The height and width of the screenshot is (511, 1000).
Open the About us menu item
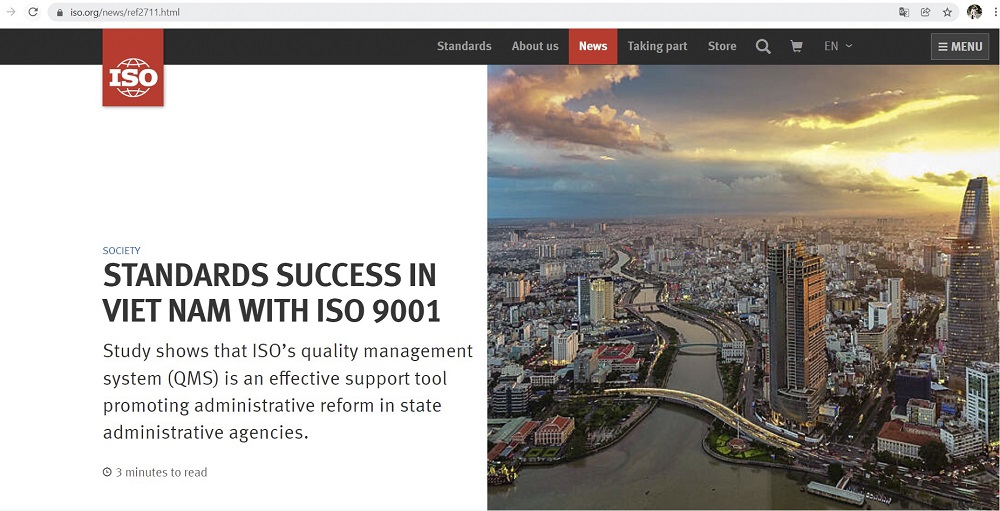tap(534, 46)
